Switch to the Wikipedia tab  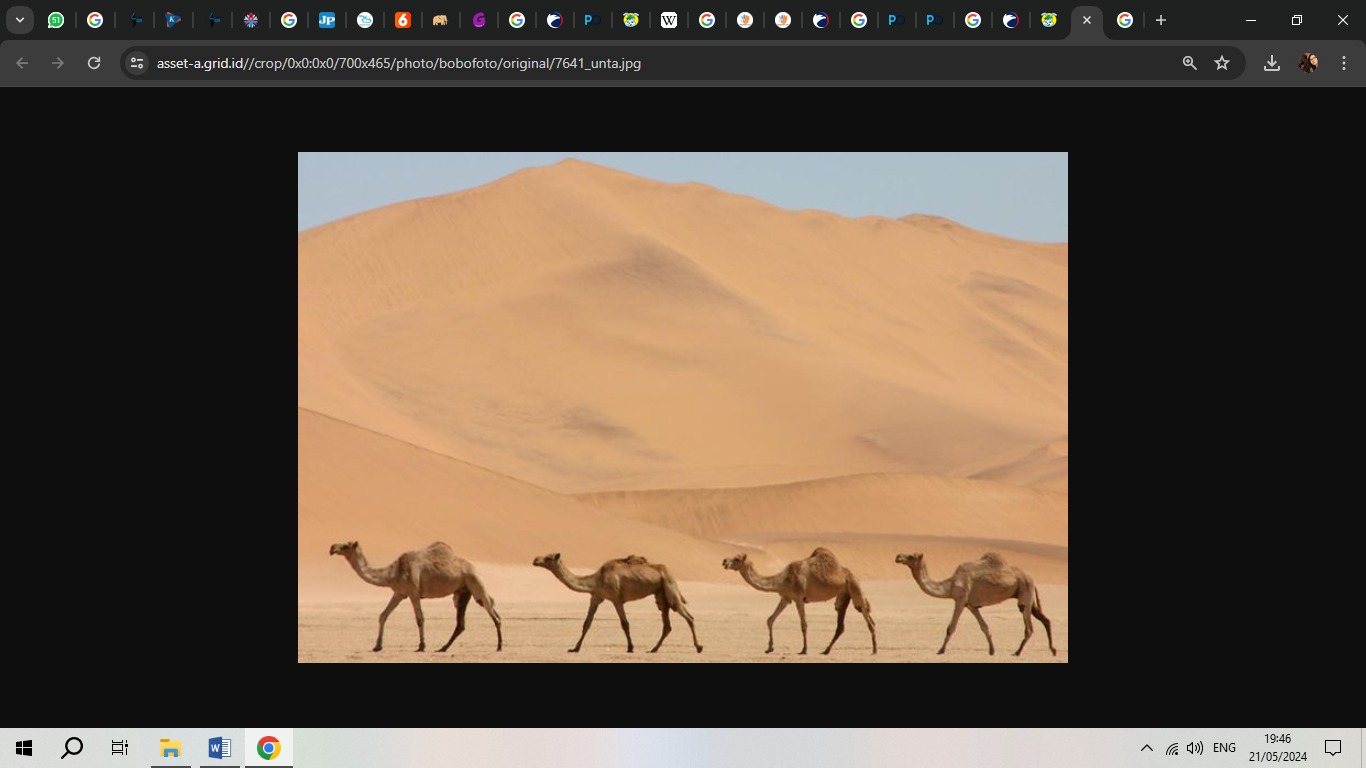[x=669, y=20]
